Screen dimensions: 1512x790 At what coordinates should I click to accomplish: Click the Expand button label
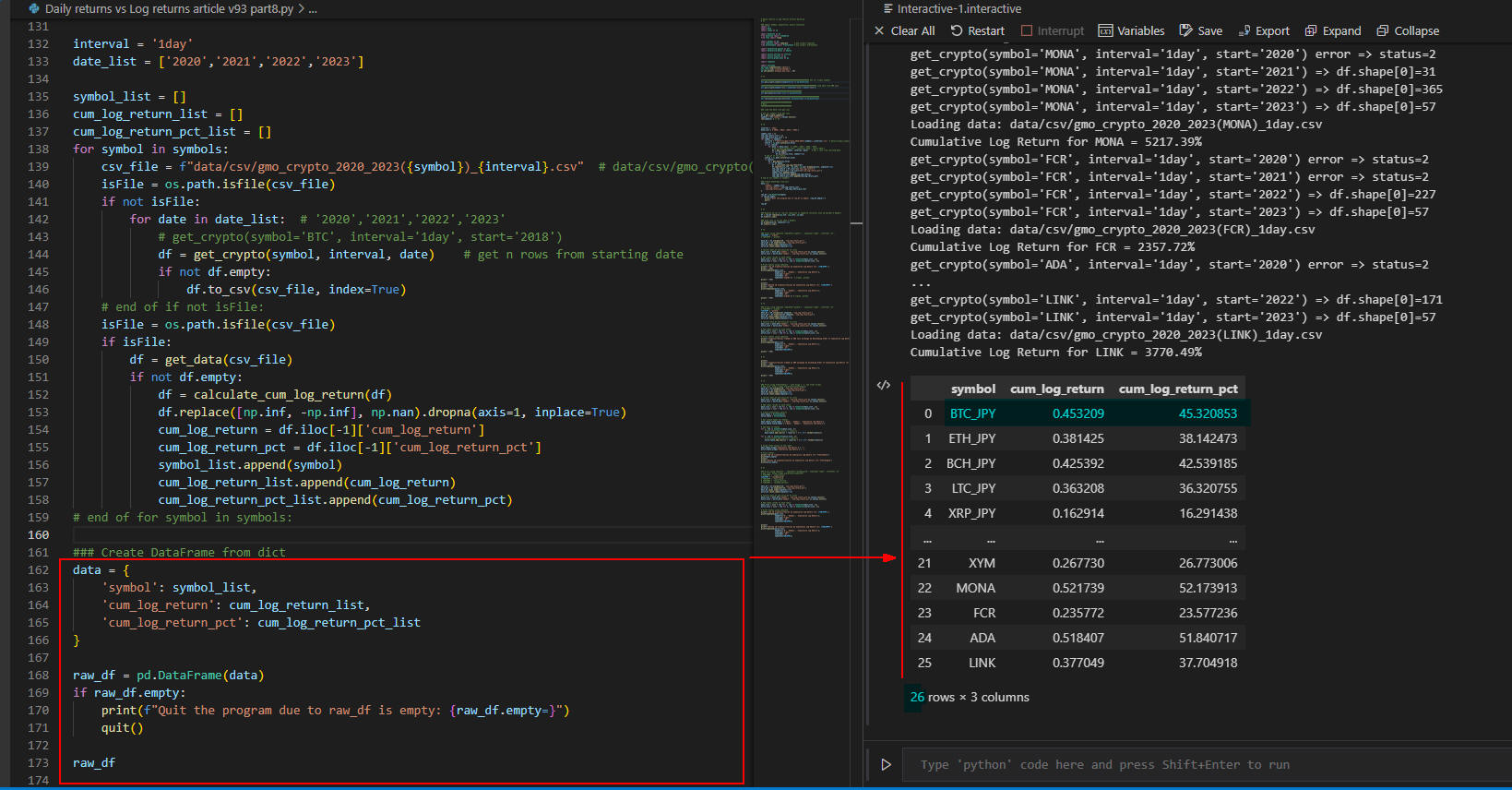tap(1341, 30)
